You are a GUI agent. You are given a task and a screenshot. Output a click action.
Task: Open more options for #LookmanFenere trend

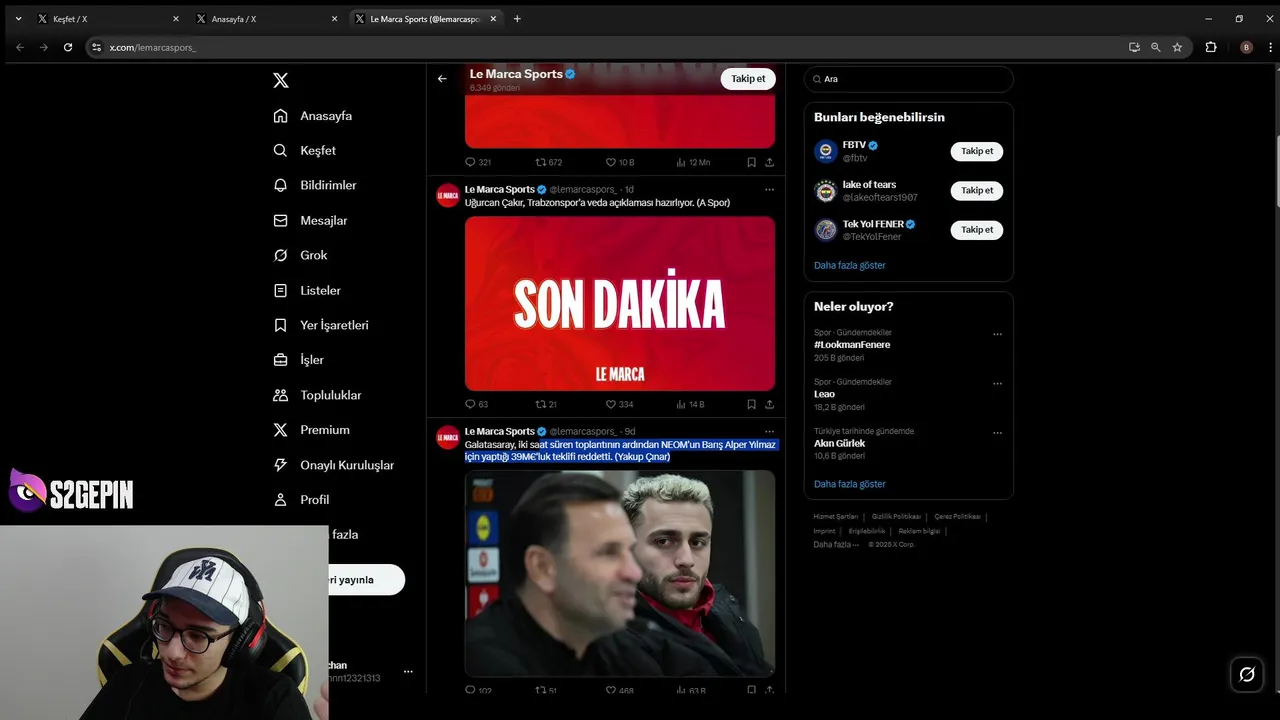click(x=997, y=334)
